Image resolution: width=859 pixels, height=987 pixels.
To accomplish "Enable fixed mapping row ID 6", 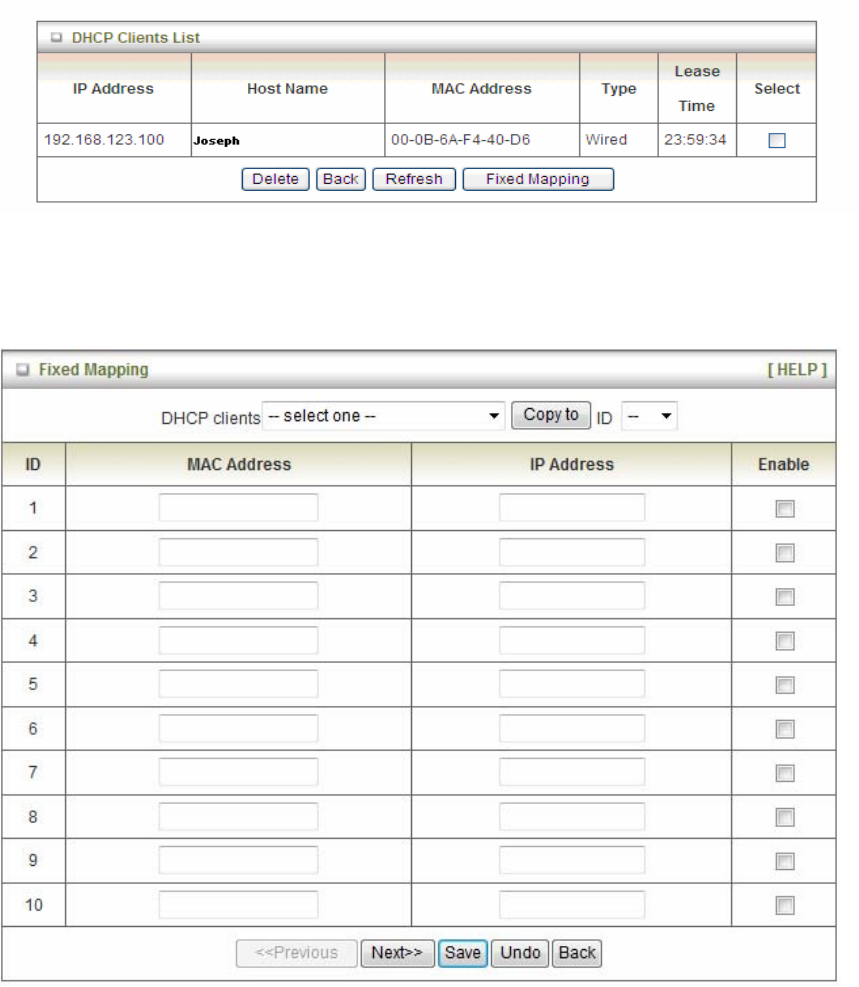I will point(784,728).
